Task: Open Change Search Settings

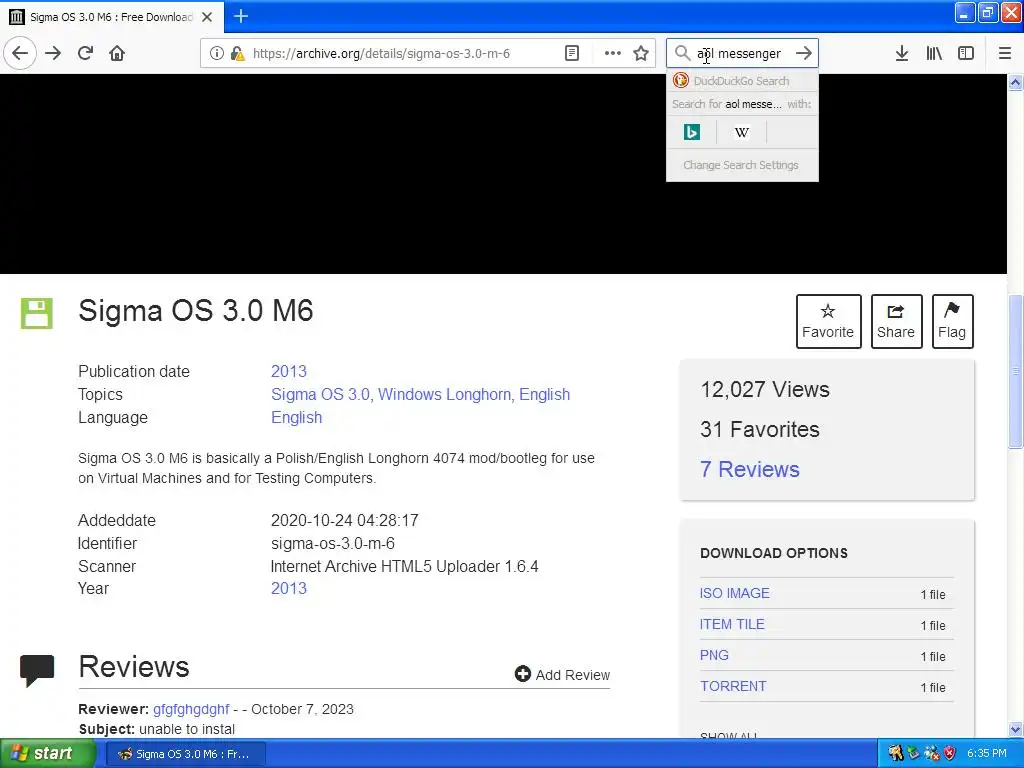Action: [x=741, y=165]
